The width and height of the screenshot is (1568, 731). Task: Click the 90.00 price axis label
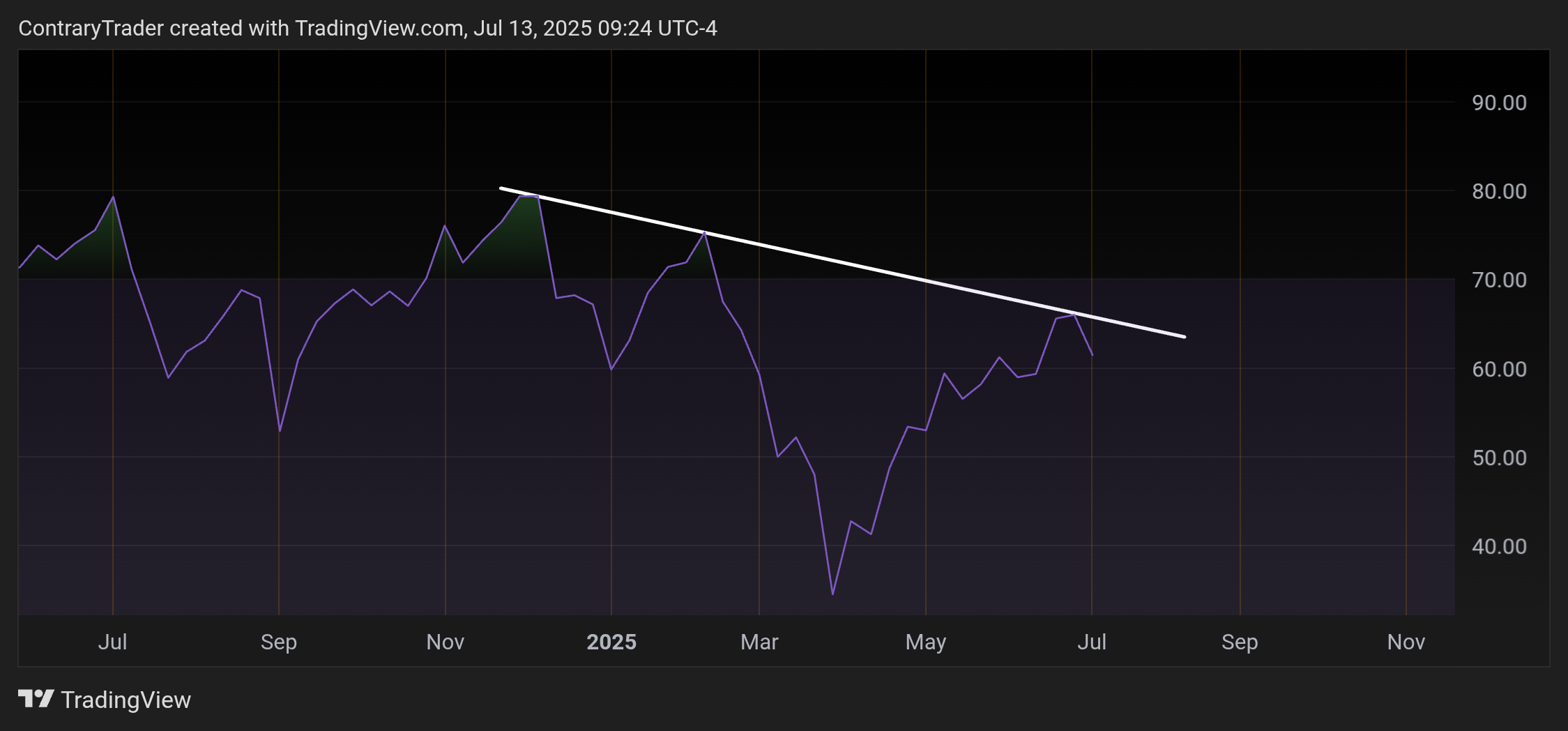[1499, 103]
